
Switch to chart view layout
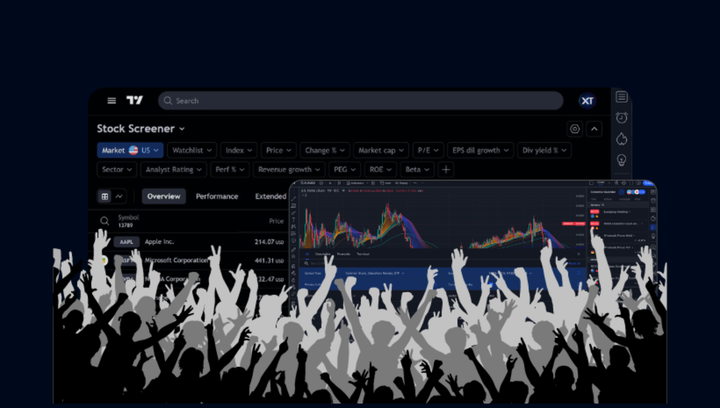tap(119, 196)
